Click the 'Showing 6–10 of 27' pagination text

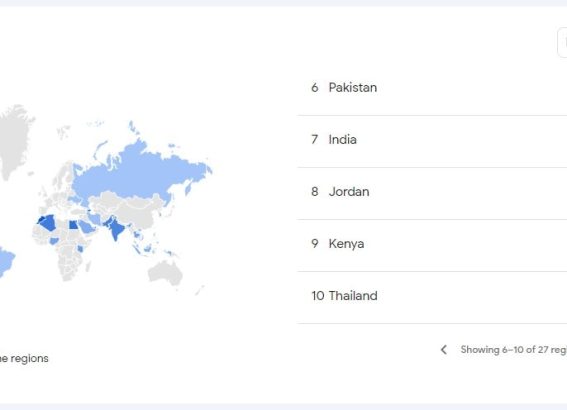(513, 350)
